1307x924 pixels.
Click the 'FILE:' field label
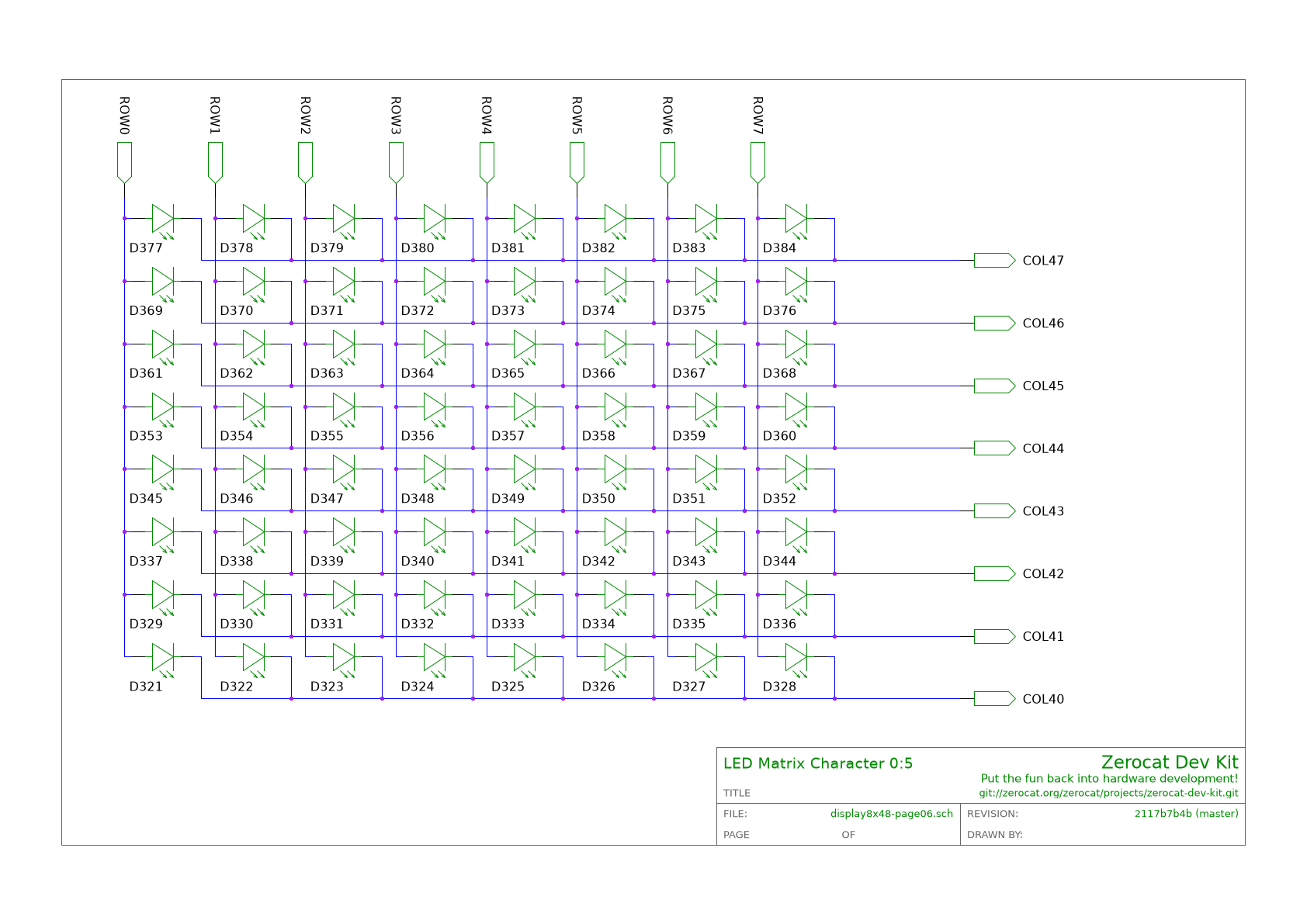[735, 814]
